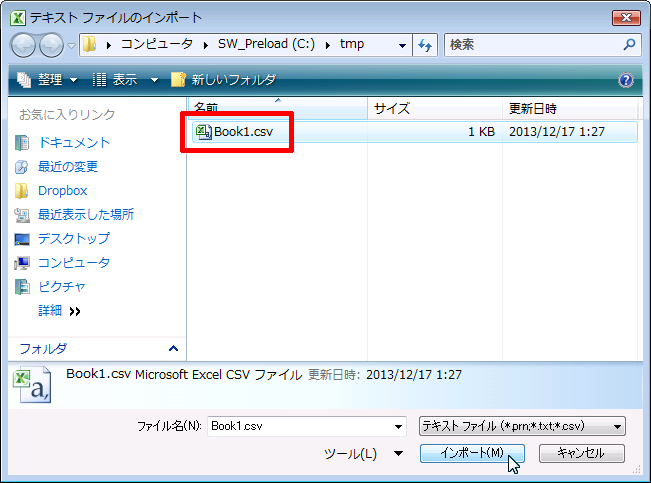
Task: Sort by 更新日時 column header
Action: (570, 108)
